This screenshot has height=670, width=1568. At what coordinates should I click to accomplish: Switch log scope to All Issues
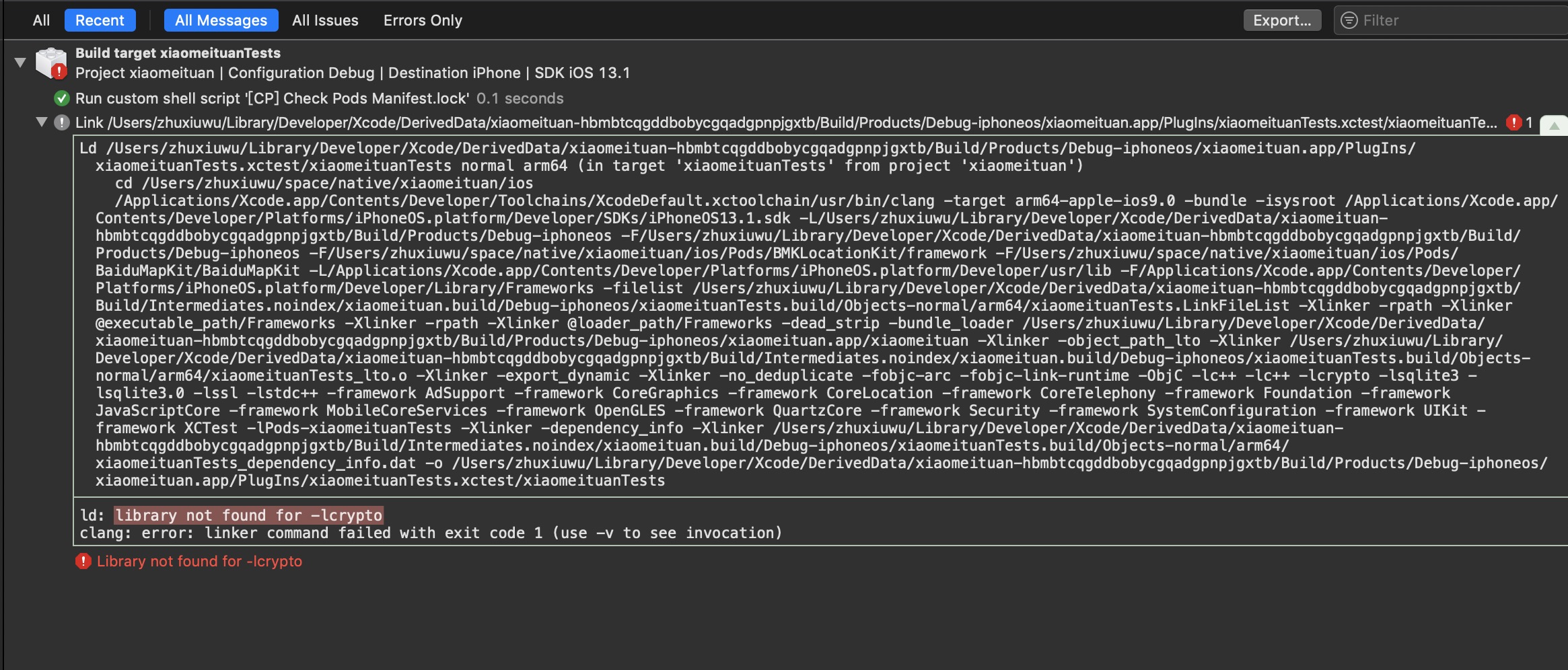point(326,20)
